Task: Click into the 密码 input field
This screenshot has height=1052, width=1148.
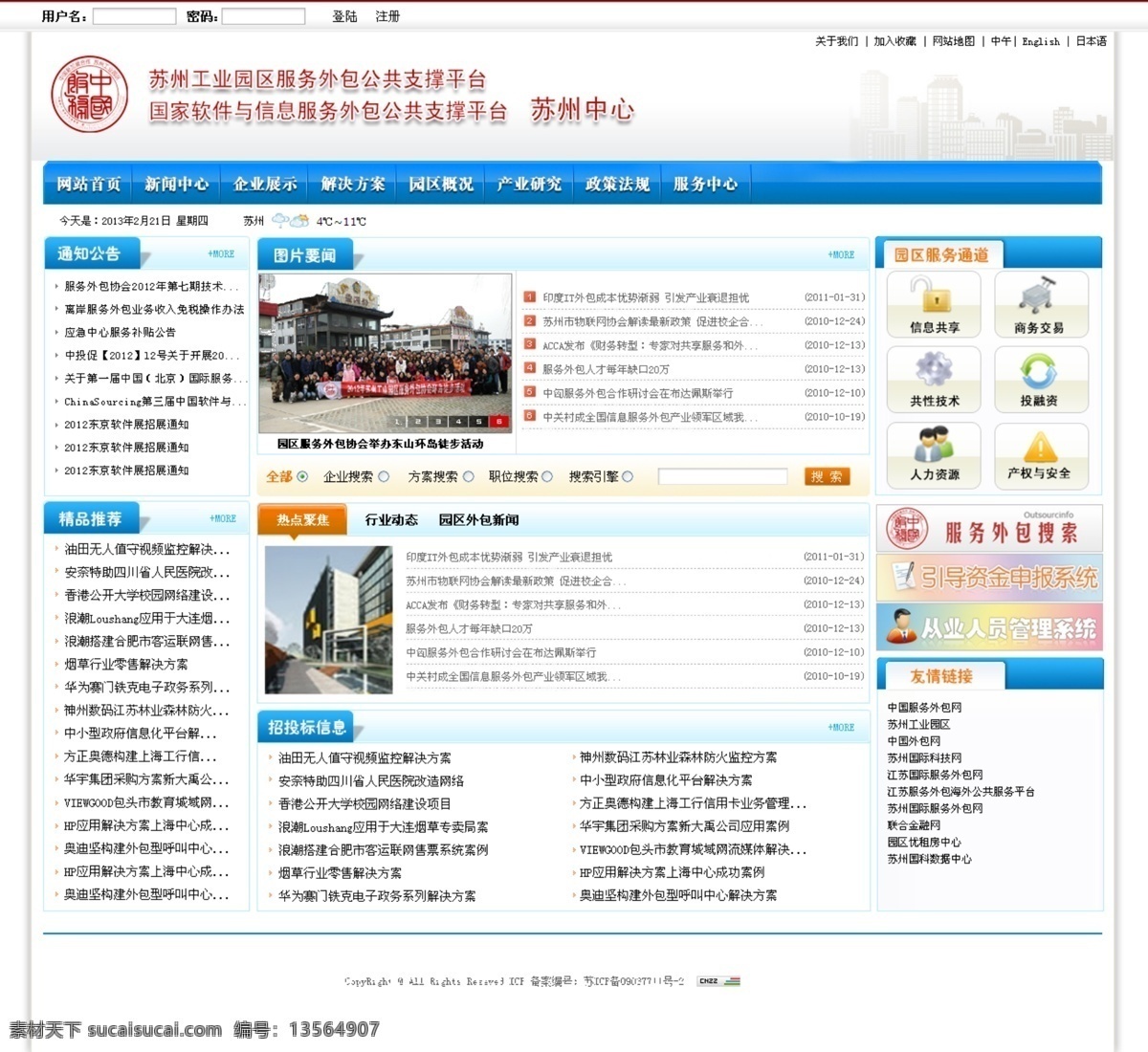Action: point(263,16)
